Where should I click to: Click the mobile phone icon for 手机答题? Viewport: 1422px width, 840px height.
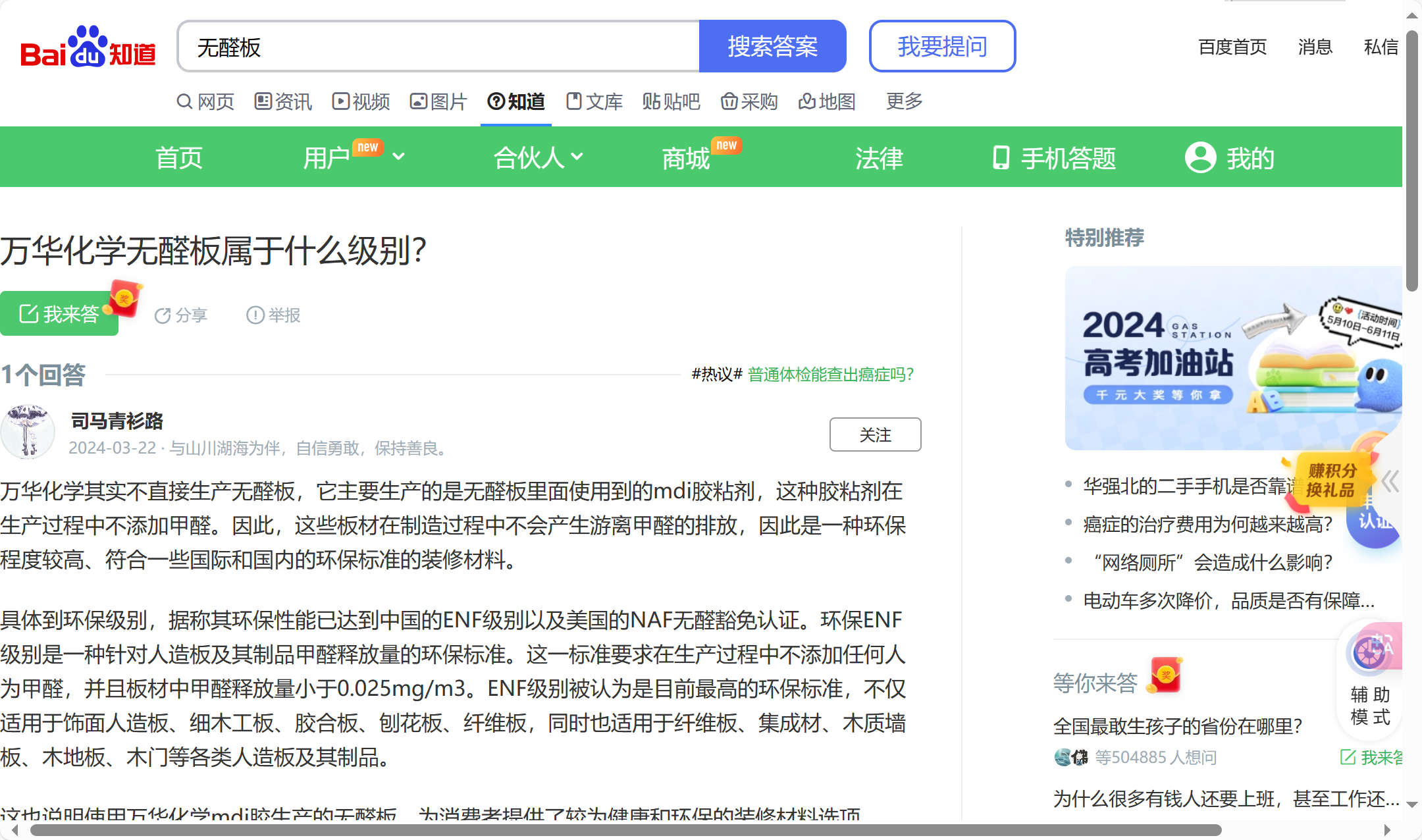pyautogui.click(x=1001, y=158)
